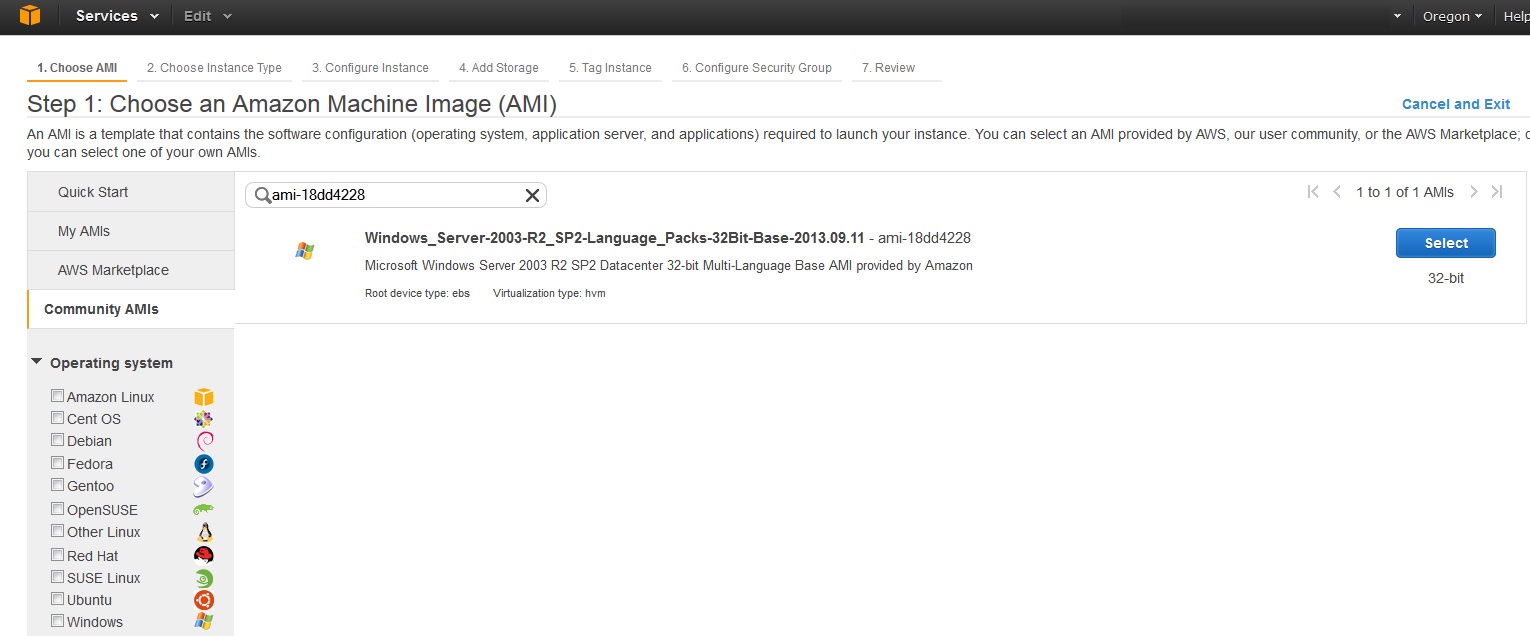Open the Services dropdown menu
Screen dimensions: 1530x636
(117, 16)
